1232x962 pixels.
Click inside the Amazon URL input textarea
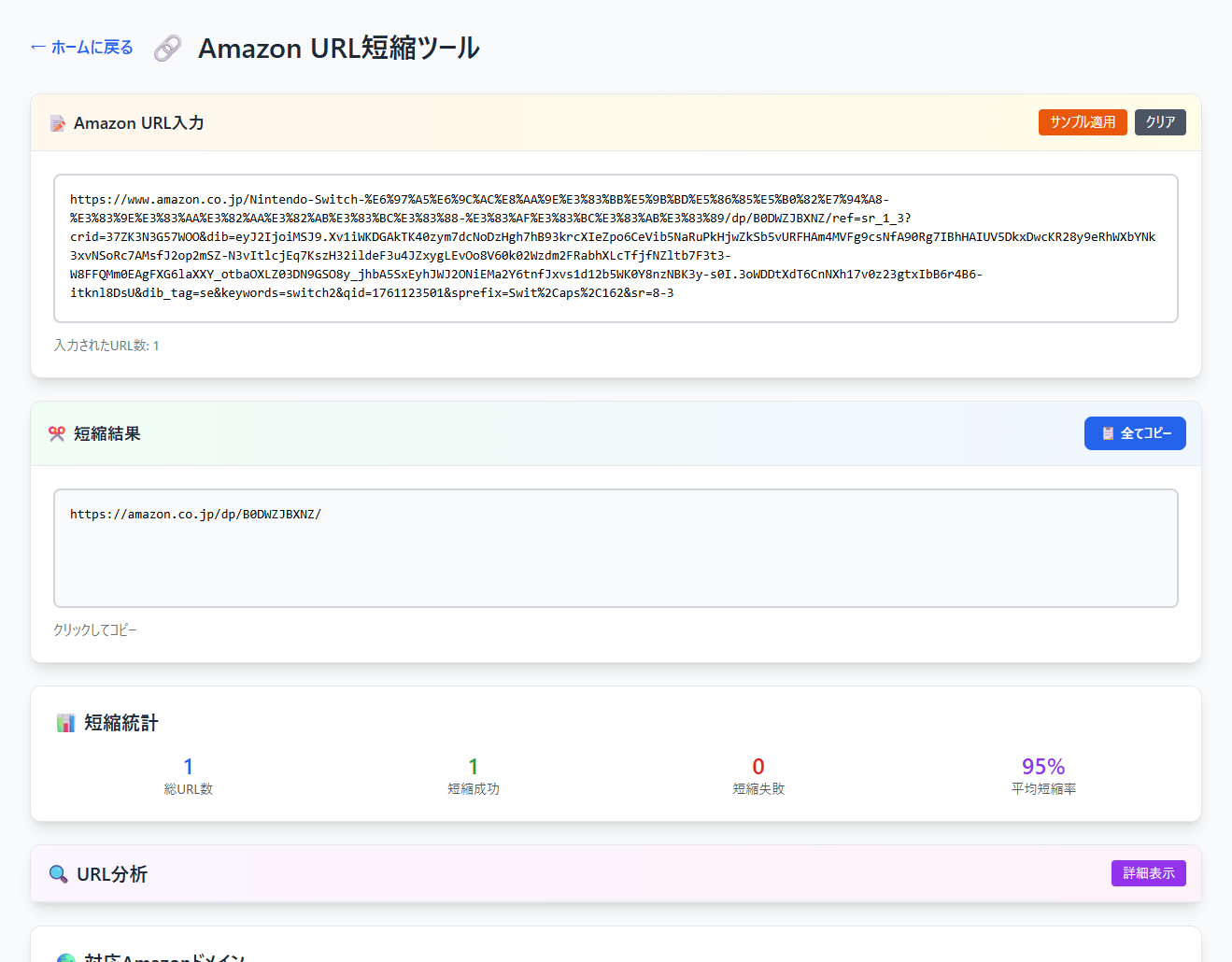[616, 248]
